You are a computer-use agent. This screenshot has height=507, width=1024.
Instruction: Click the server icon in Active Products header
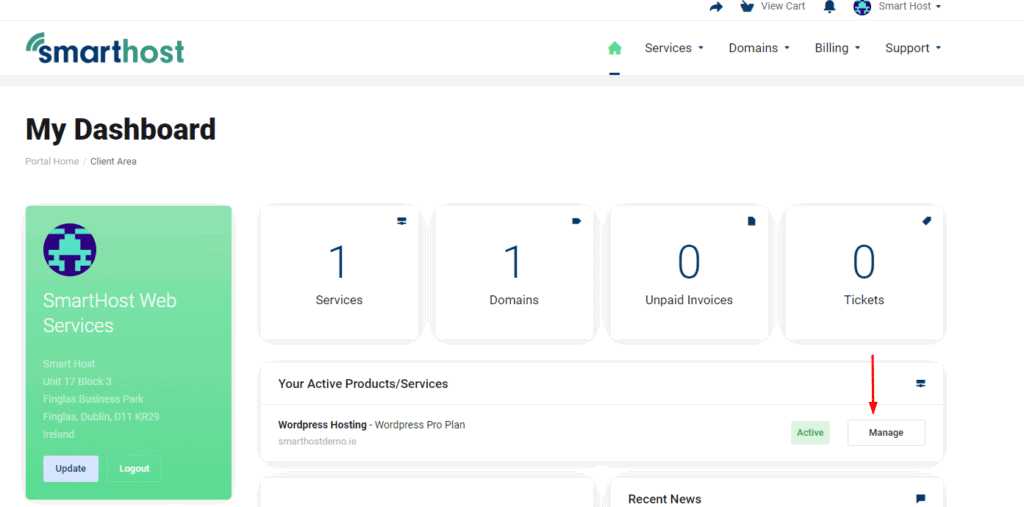(921, 384)
